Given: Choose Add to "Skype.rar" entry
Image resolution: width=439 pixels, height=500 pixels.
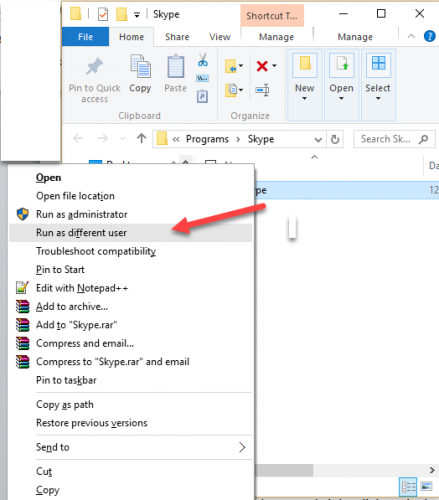Looking at the screenshot, I should click(131, 325).
